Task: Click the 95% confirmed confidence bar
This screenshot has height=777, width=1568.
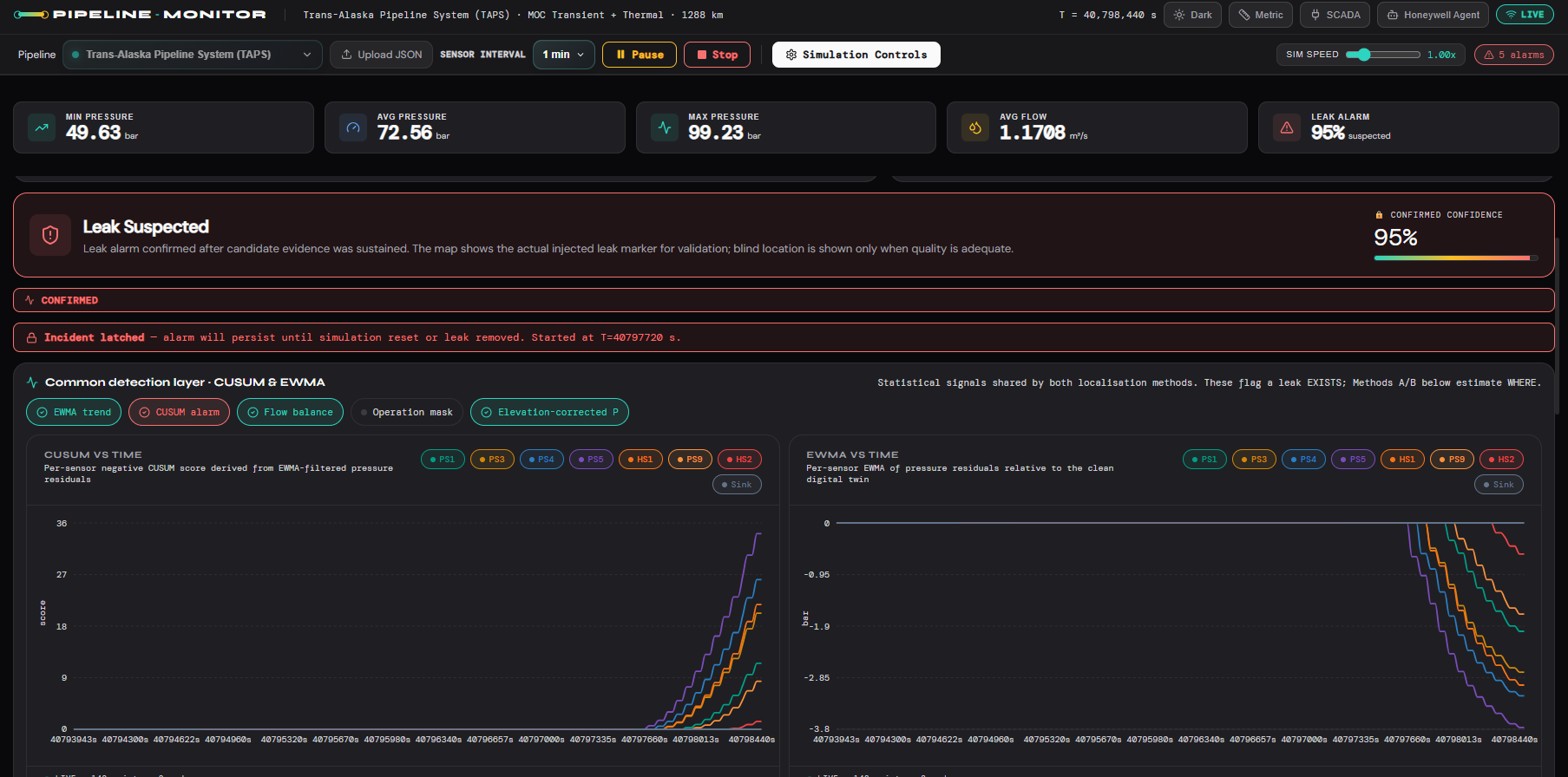Action: [1456, 258]
